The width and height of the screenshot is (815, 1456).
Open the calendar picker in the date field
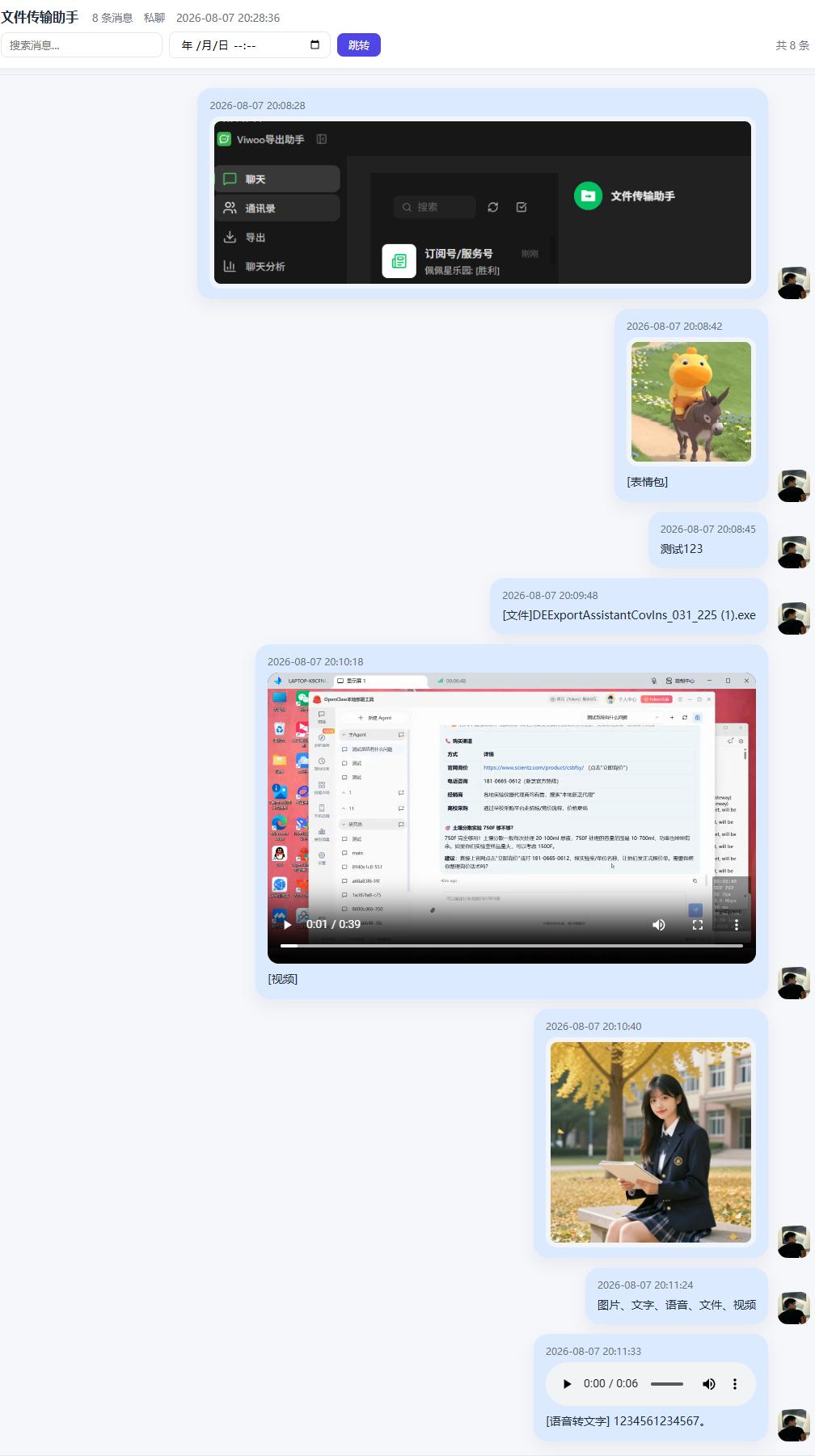315,45
